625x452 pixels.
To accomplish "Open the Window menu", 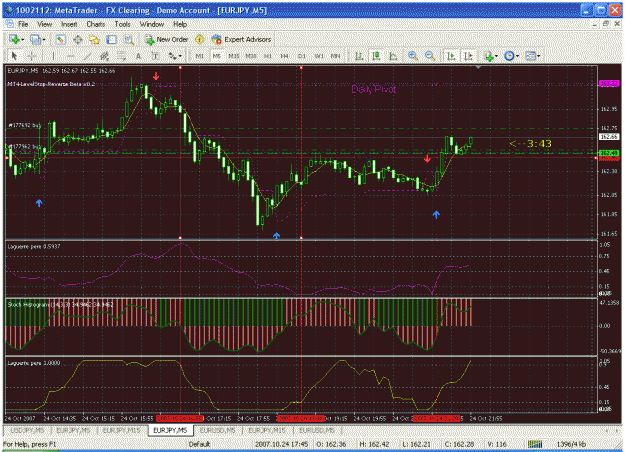I will [x=152, y=24].
